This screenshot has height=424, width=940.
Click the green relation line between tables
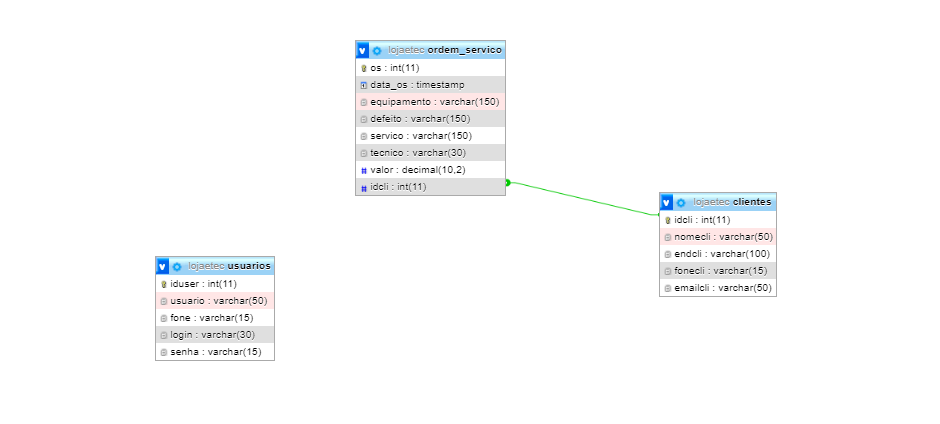(582, 198)
